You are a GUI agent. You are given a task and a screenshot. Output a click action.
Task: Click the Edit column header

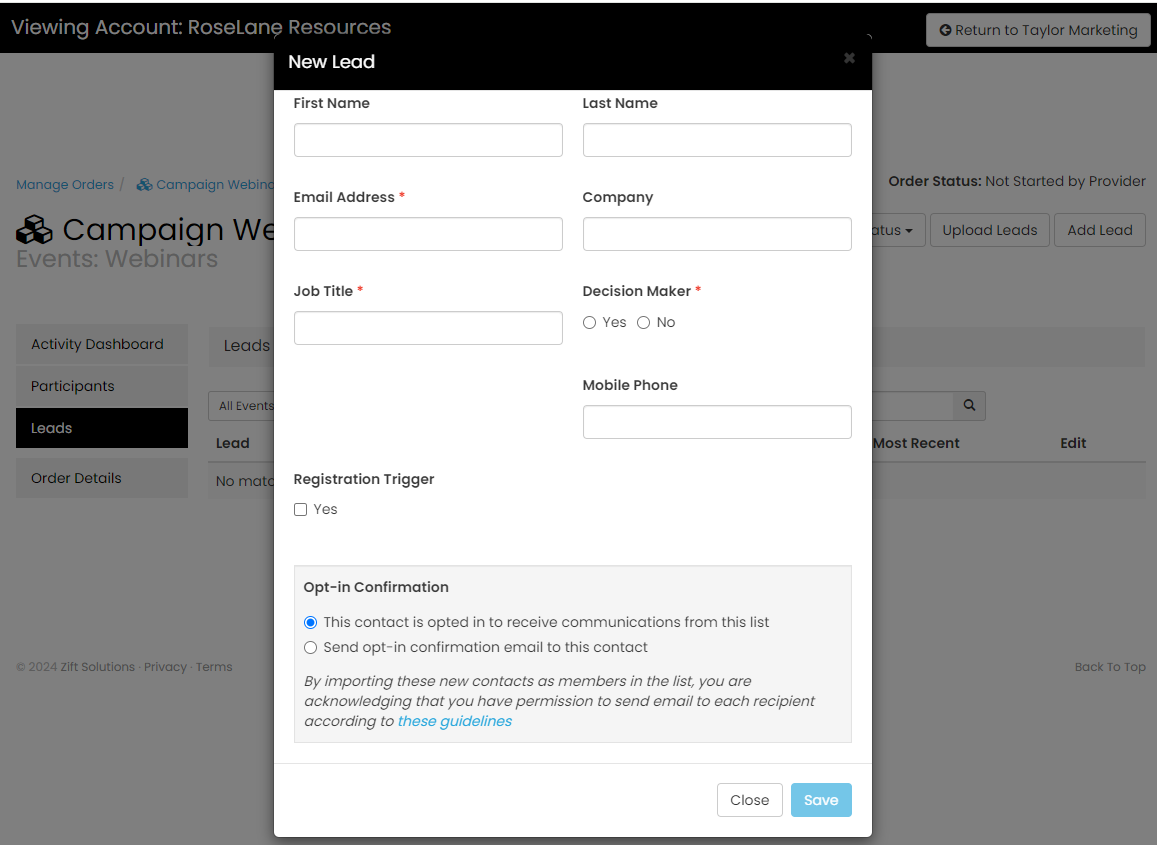pos(1073,444)
